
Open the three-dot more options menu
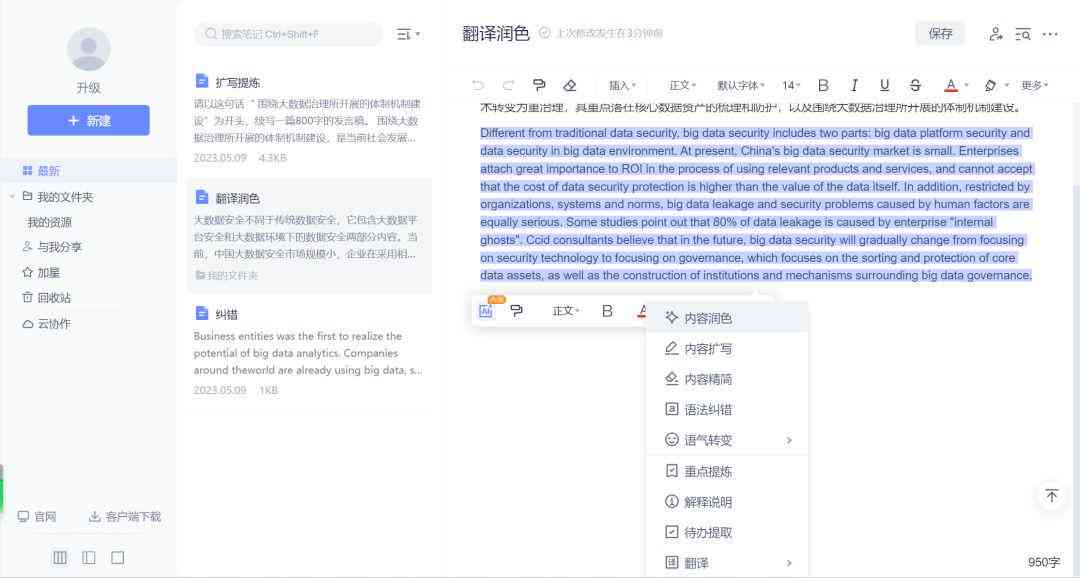tap(1050, 34)
